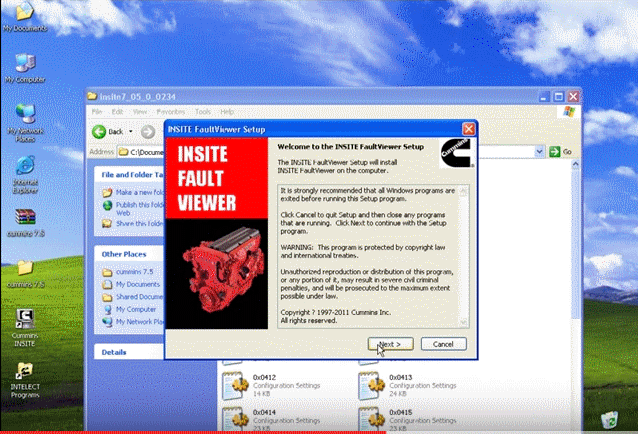Click Windows flag logo in Explorer

tap(569, 111)
